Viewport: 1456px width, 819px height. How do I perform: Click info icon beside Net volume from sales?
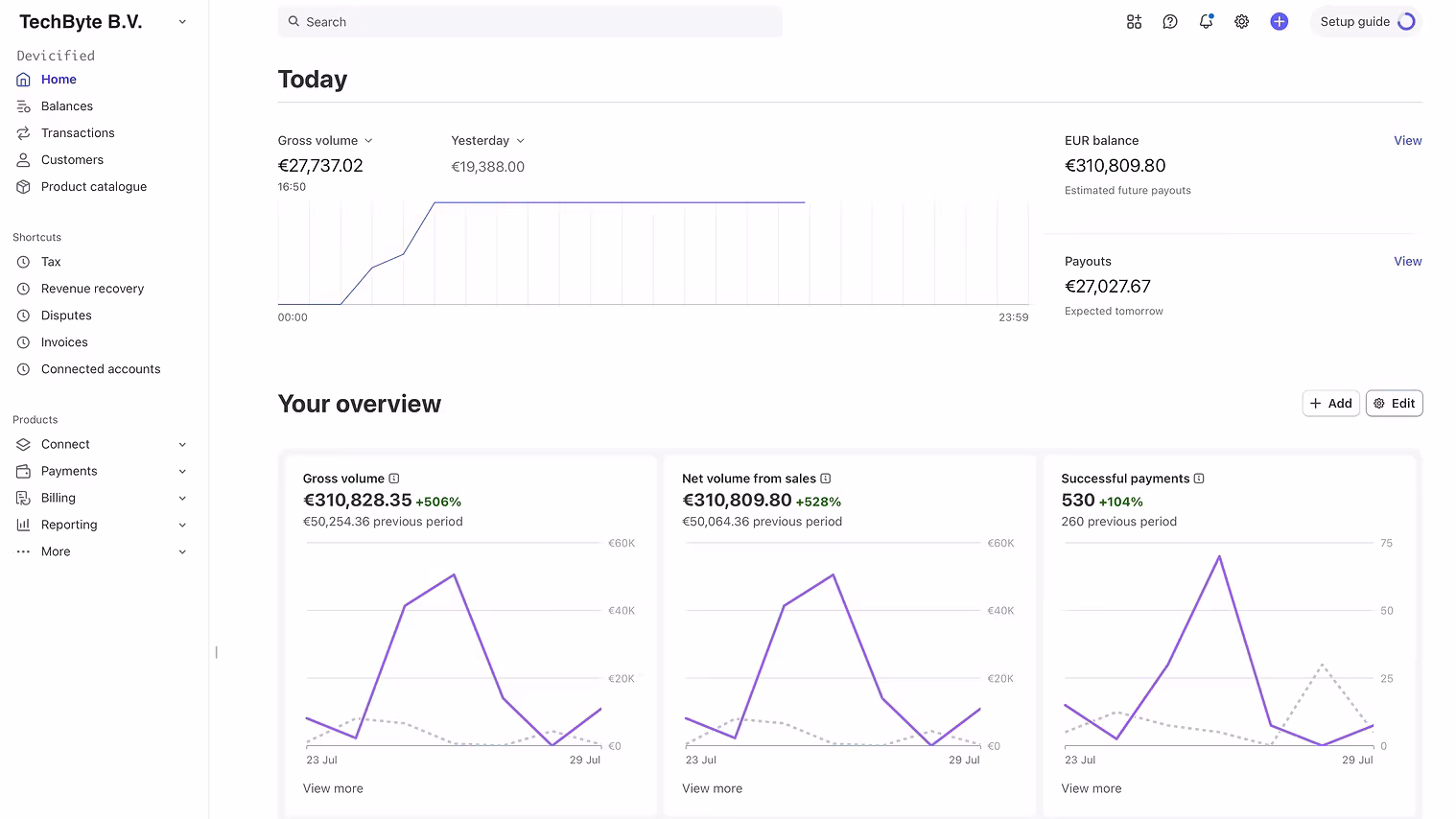(826, 479)
